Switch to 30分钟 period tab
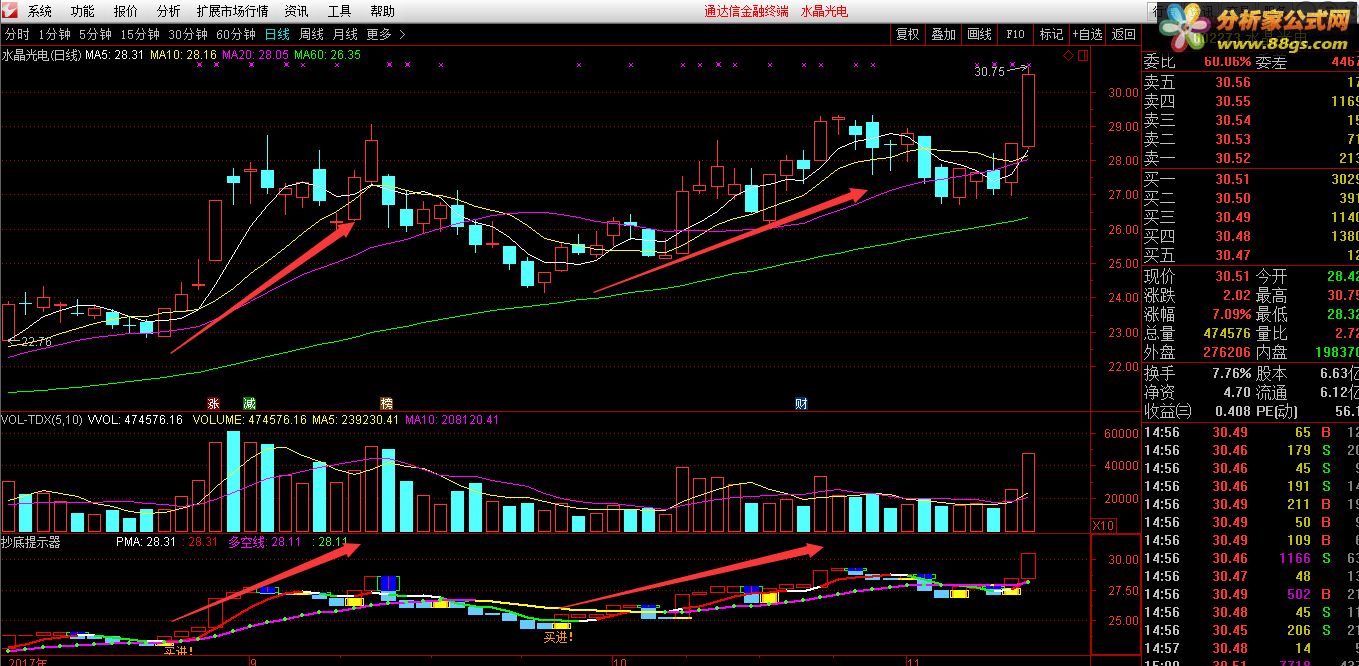This screenshot has height=666, width=1359. 188,34
